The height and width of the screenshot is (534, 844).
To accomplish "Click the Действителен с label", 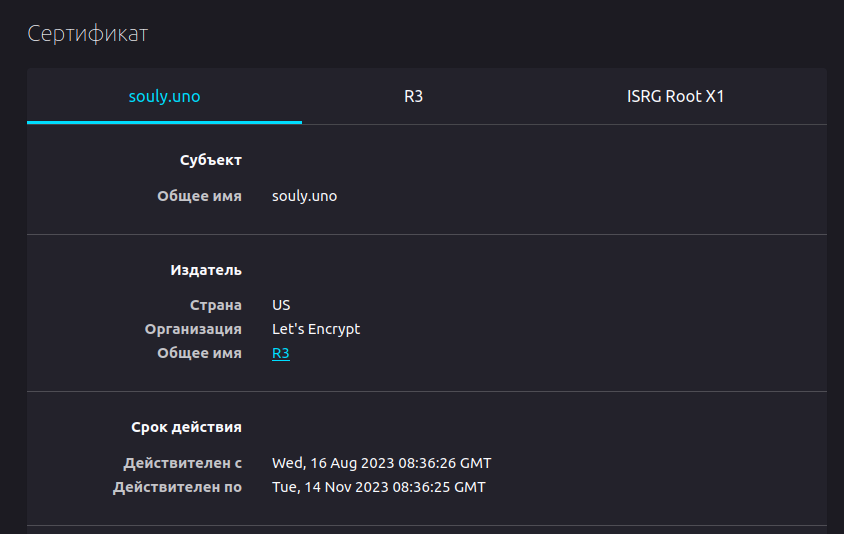I will pyautogui.click(x=183, y=463).
